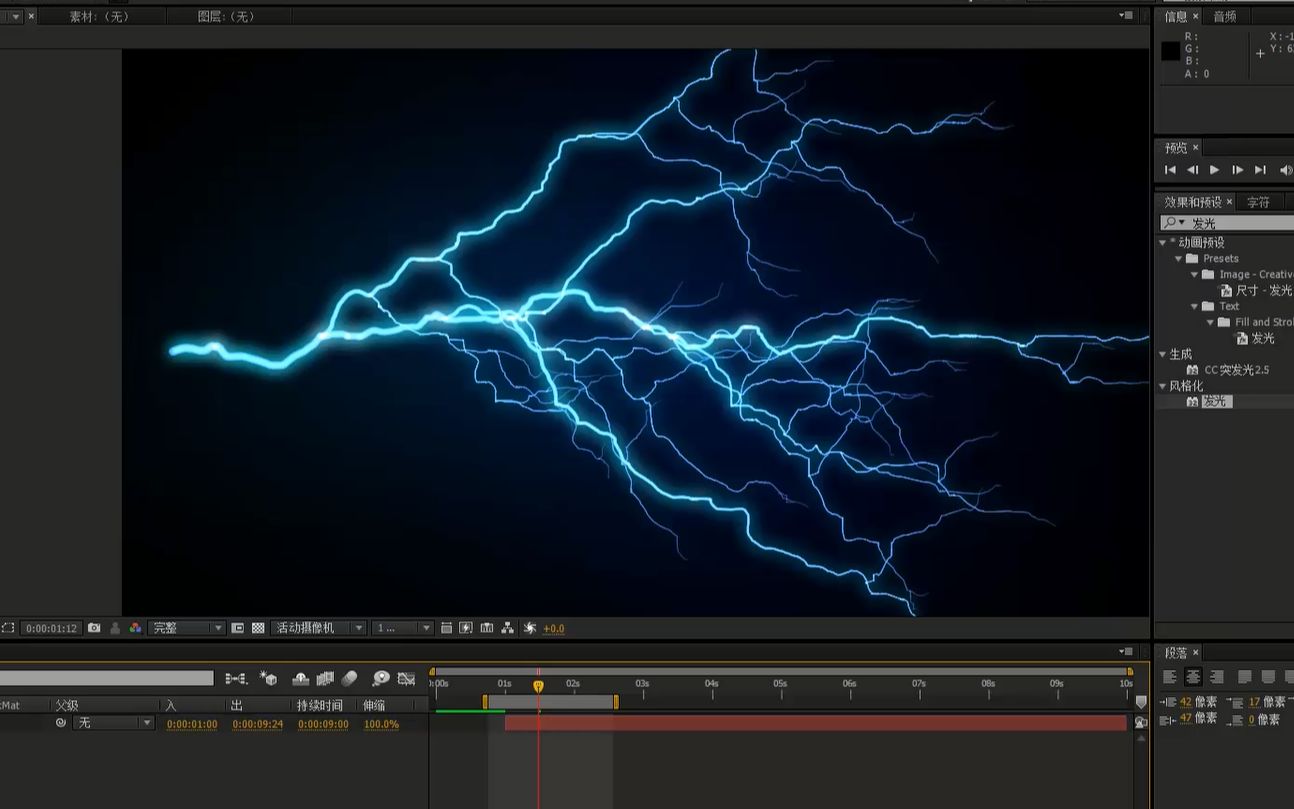Image resolution: width=1294 pixels, height=809 pixels.
Task: Click the timeline button in viewer footer
Action: [487, 628]
